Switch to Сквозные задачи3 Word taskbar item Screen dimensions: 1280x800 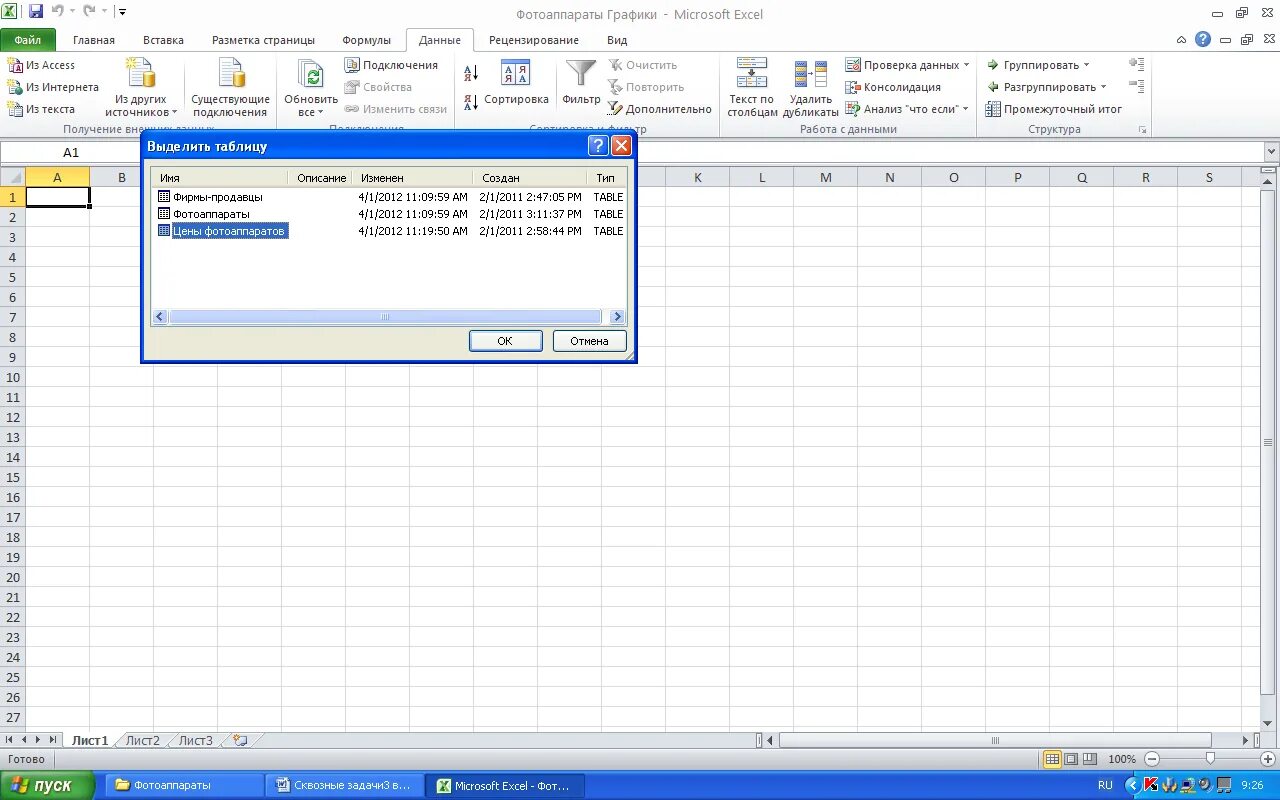tap(345, 786)
